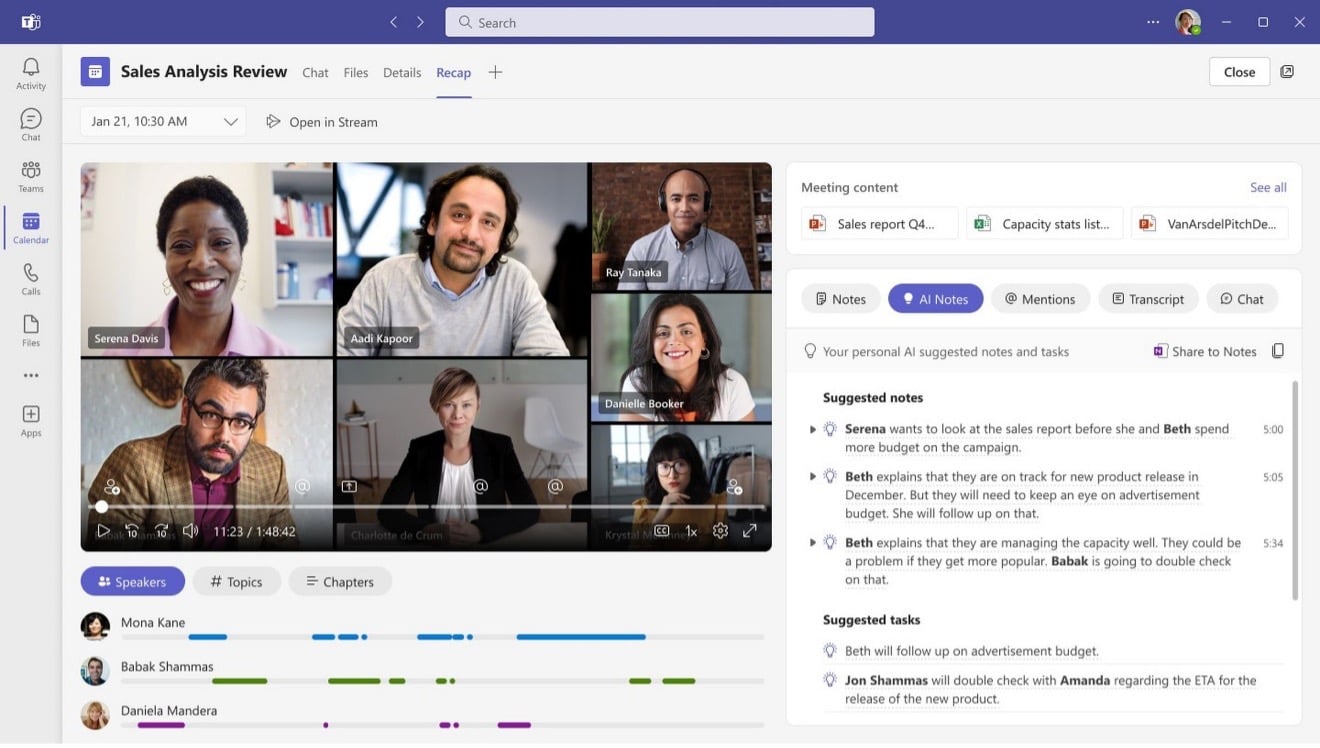Select the Speakers view pill
The height and width of the screenshot is (748, 1320).
(x=133, y=581)
